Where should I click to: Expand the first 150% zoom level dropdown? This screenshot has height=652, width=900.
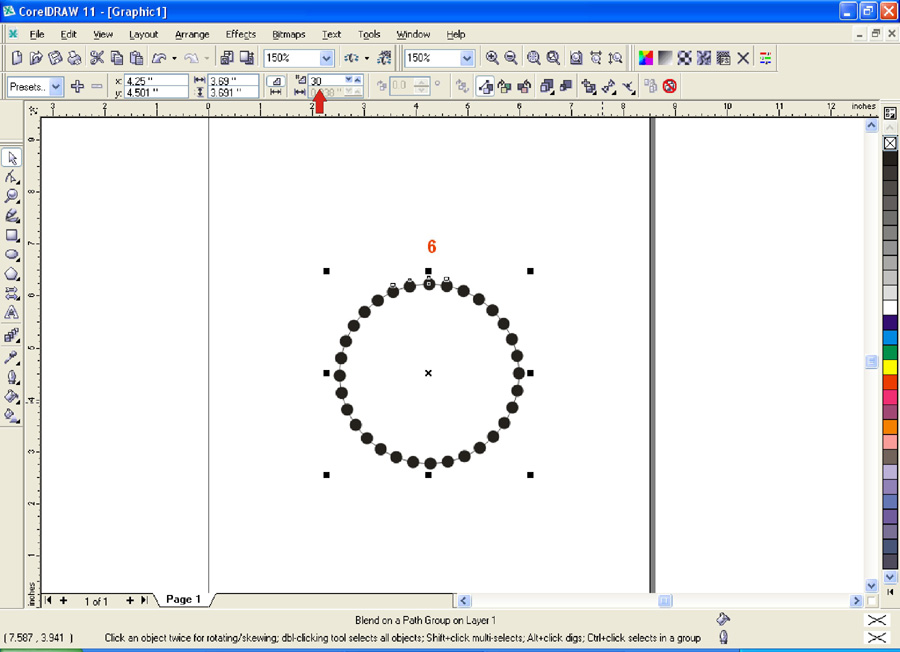tap(326, 59)
